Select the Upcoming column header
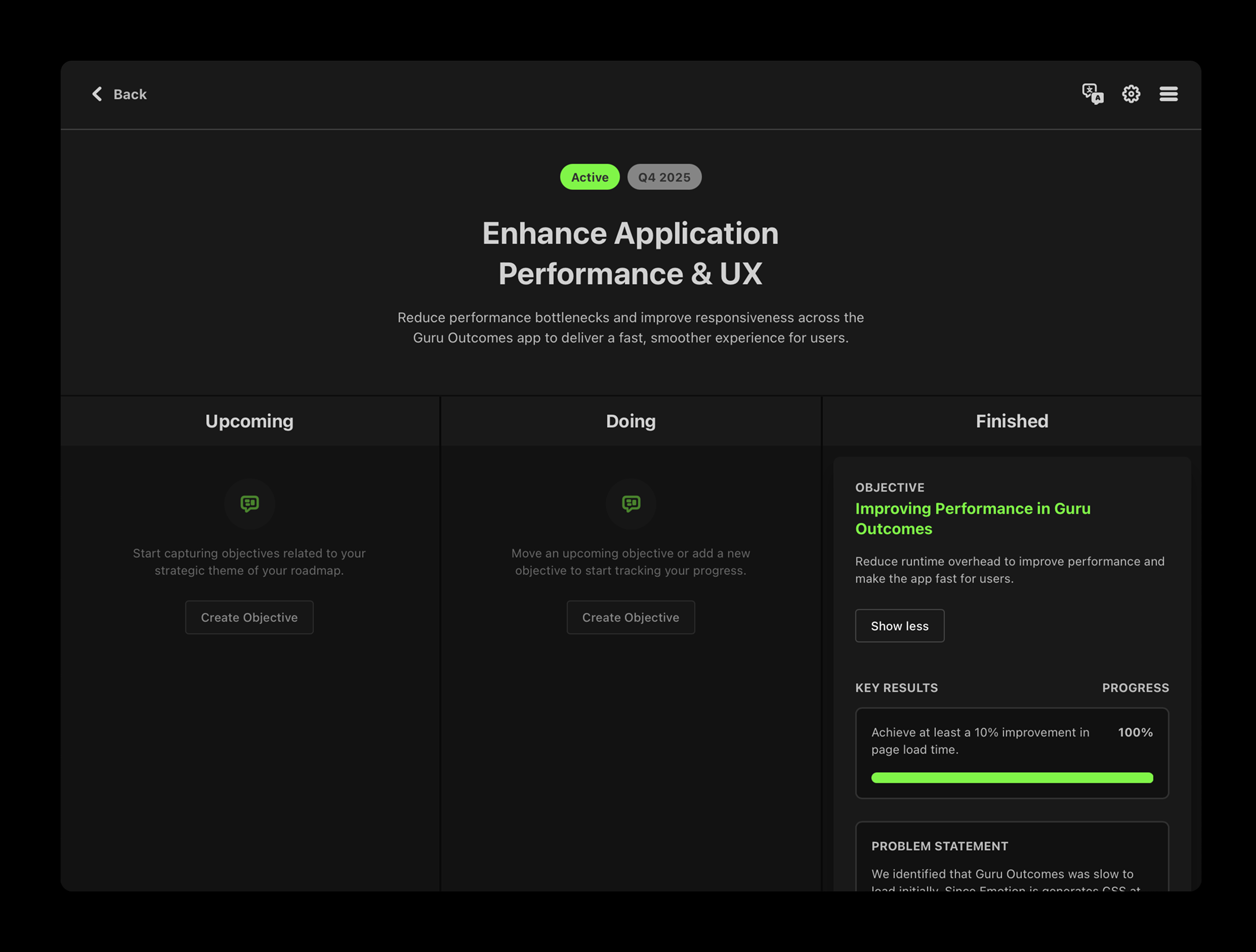The width and height of the screenshot is (1256, 952). point(249,421)
